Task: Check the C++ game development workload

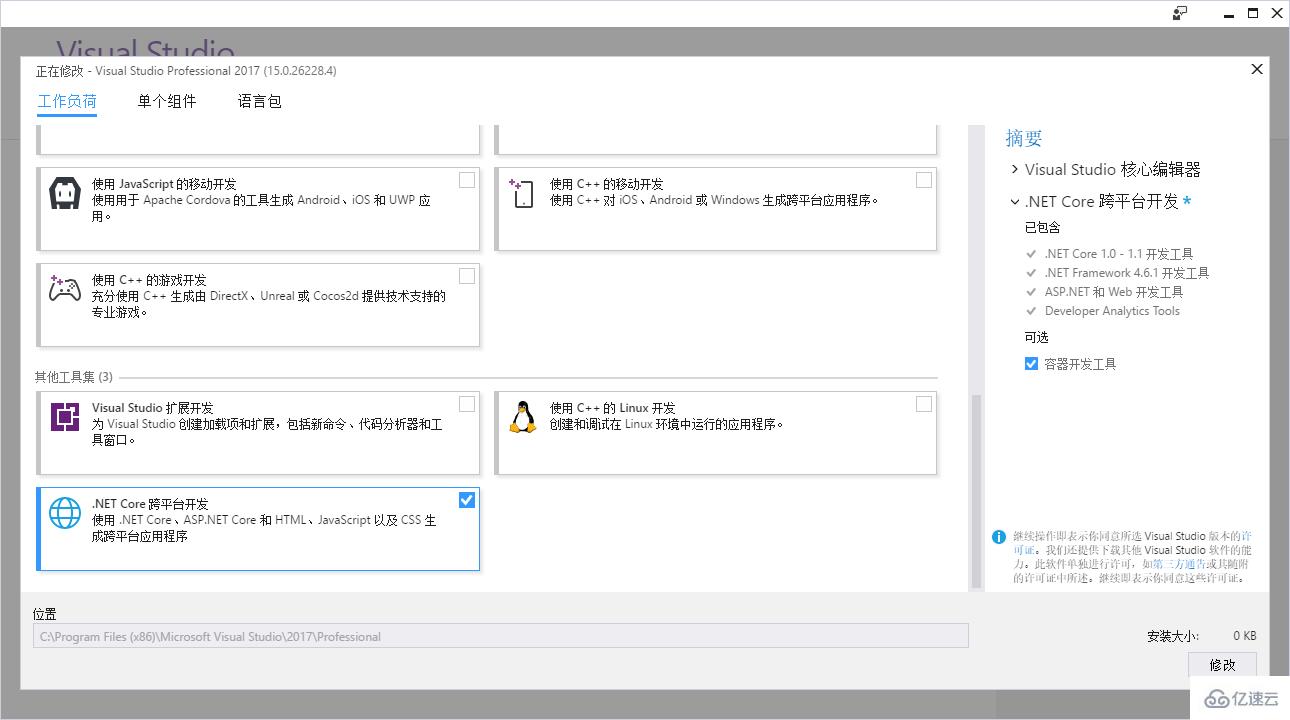Action: point(467,276)
